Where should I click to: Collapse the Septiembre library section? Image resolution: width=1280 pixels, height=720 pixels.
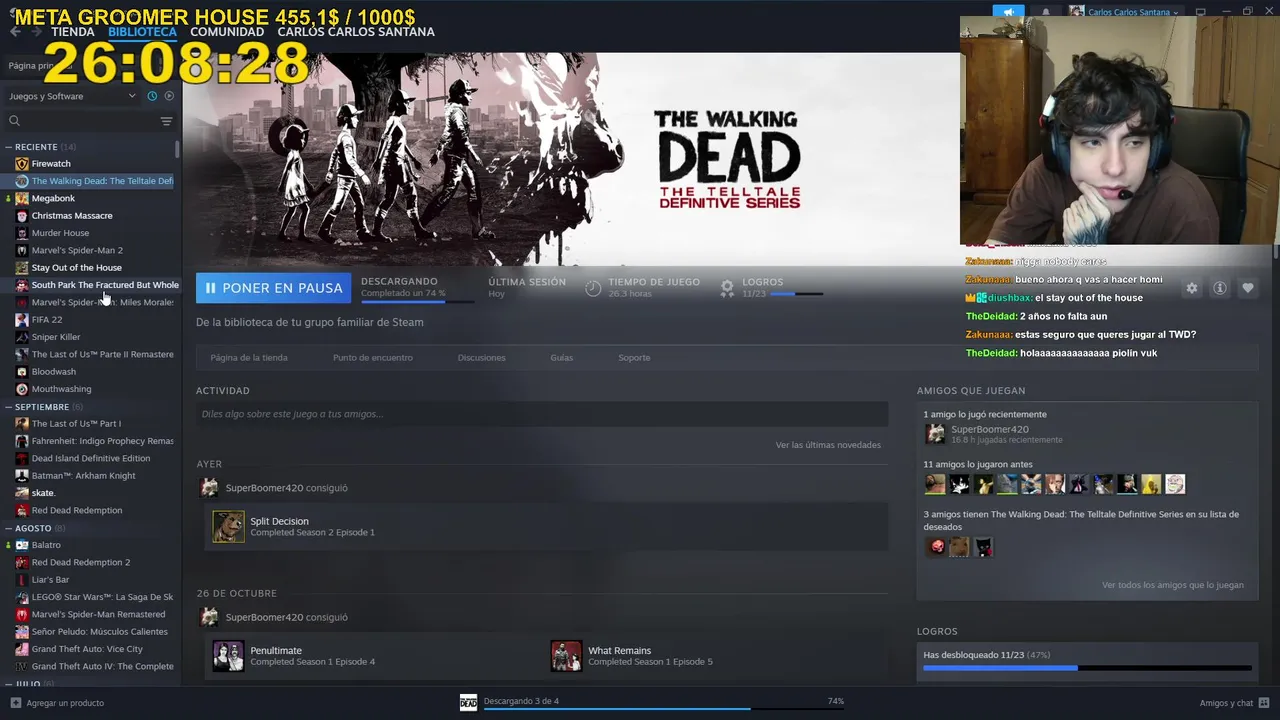(8, 407)
